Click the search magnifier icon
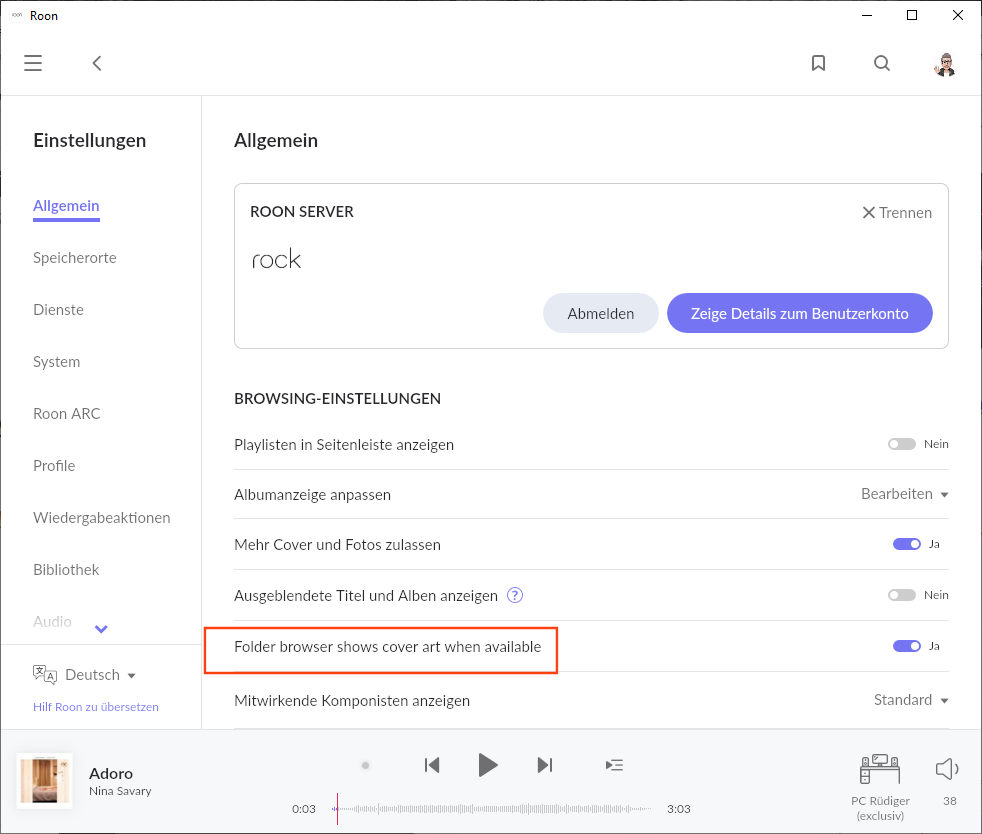 coord(881,63)
